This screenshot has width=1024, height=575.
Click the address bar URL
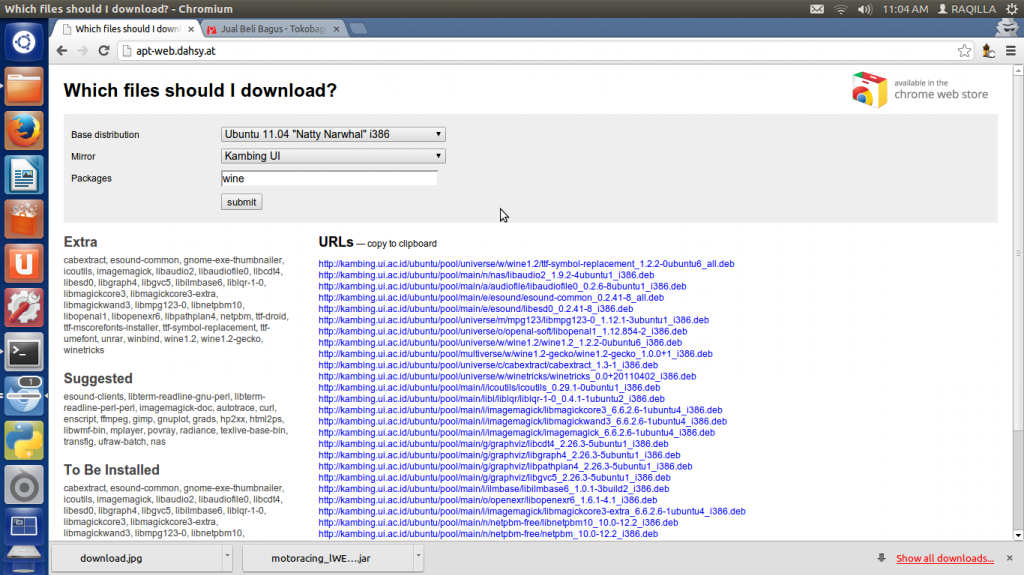(x=176, y=51)
